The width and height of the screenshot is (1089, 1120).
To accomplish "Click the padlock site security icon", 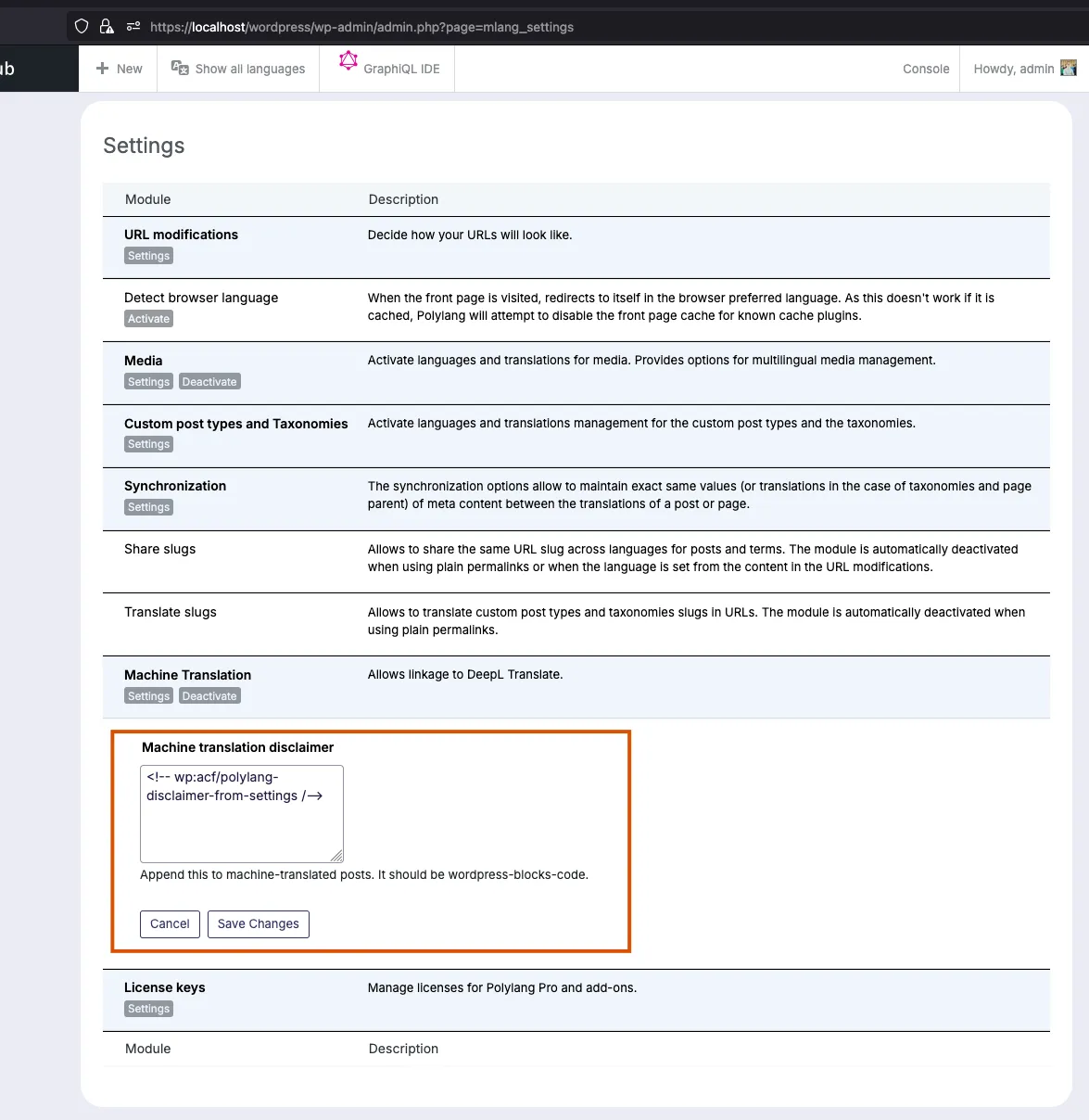I will coord(107,27).
